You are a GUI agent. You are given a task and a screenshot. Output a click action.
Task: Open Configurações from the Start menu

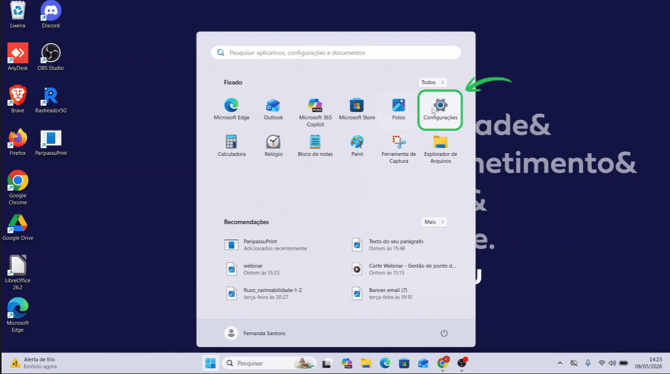(x=440, y=109)
